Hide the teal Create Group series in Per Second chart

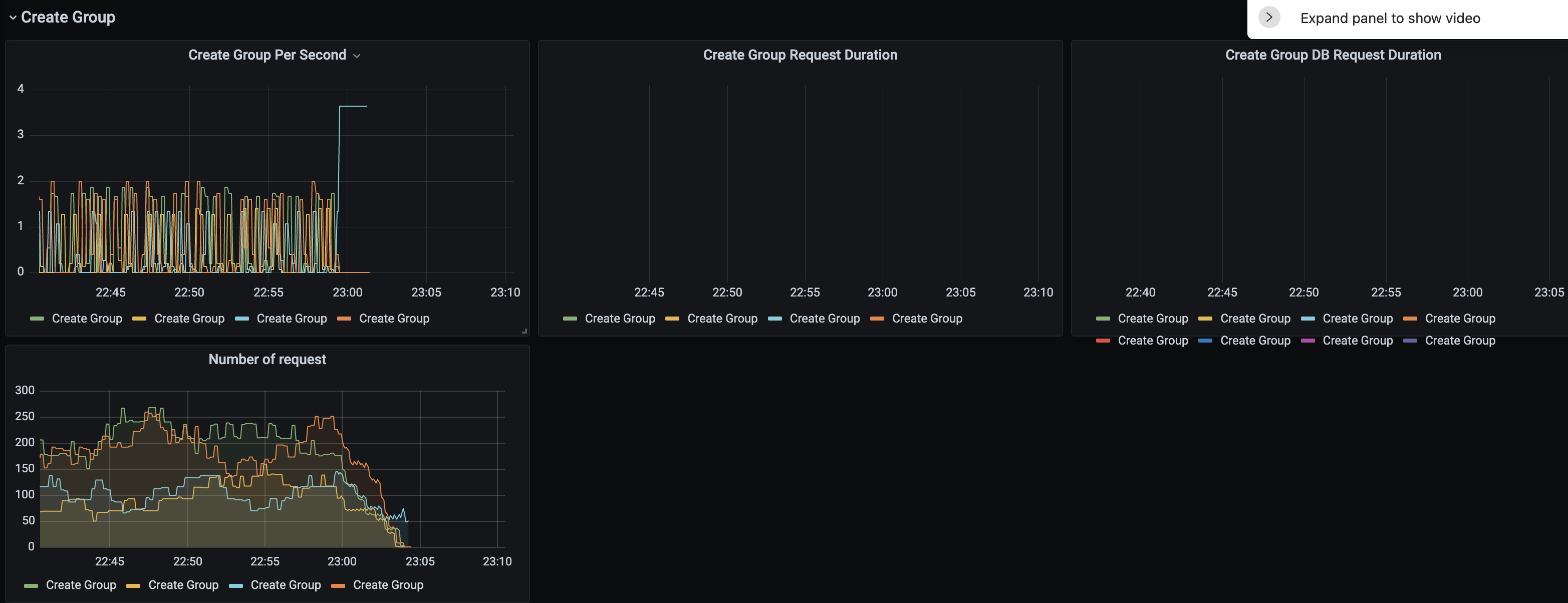[x=292, y=318]
